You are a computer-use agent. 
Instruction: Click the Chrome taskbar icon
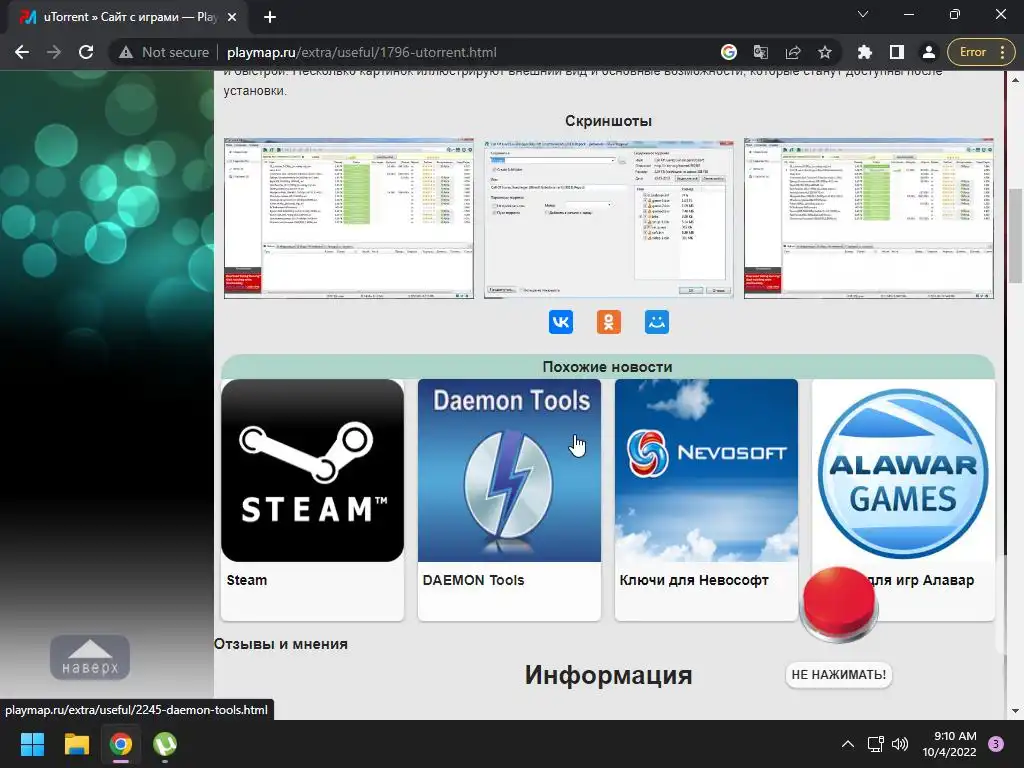(x=121, y=744)
